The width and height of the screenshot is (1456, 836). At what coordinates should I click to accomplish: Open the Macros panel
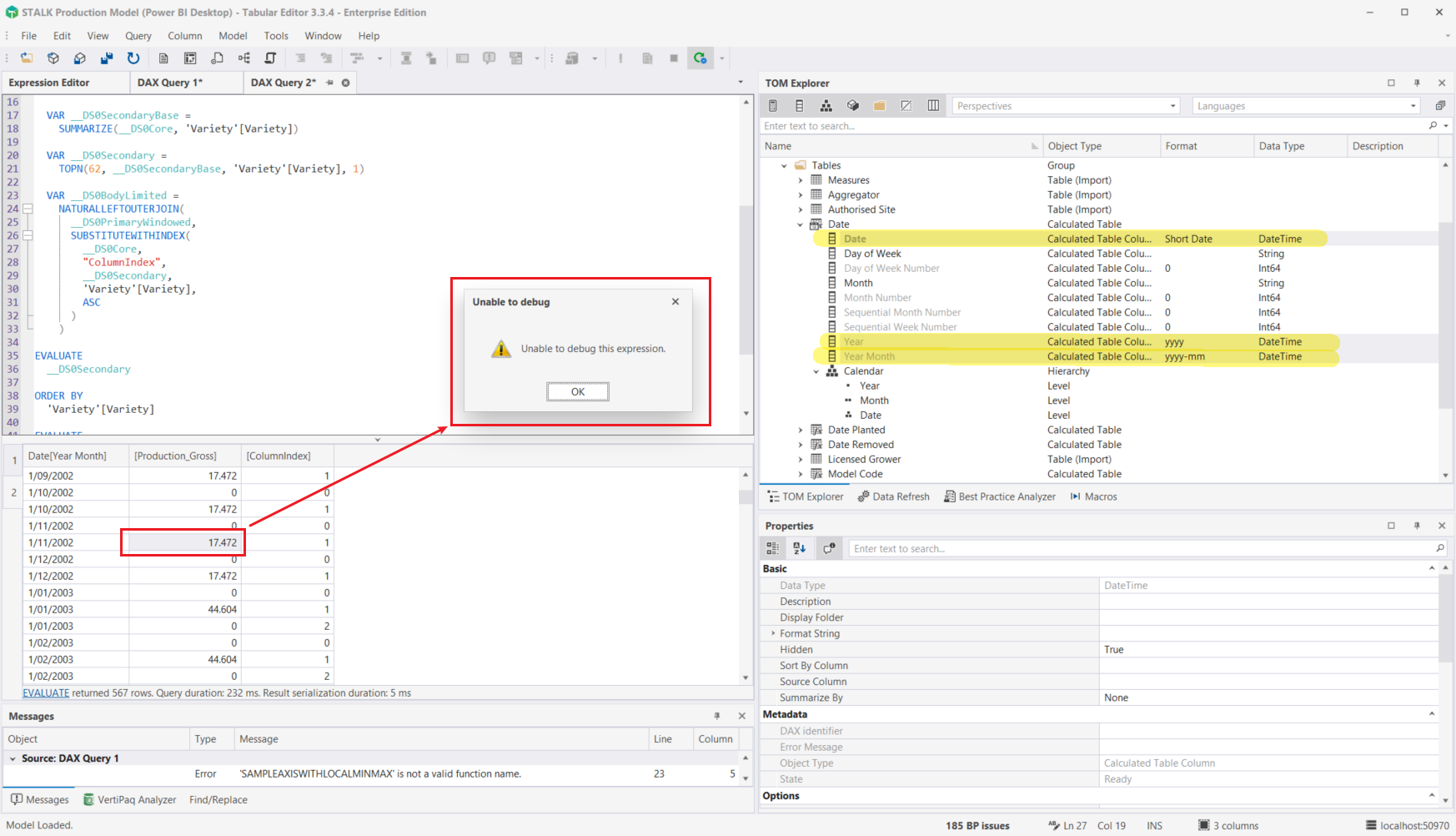(x=1093, y=496)
